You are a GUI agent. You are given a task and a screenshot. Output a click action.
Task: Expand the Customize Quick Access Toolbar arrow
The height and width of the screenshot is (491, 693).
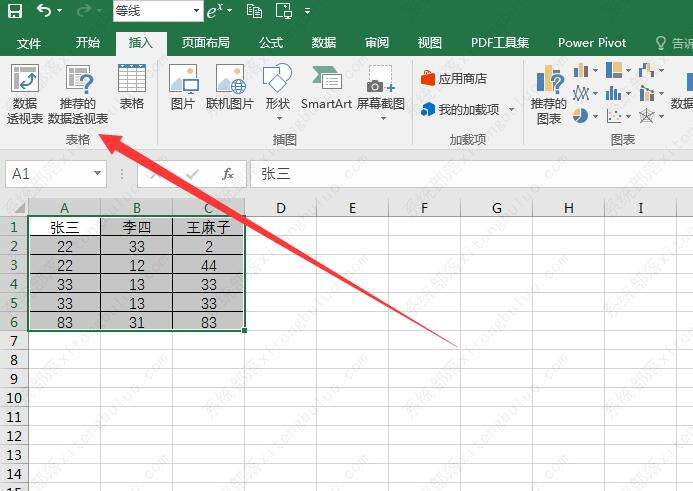308,11
